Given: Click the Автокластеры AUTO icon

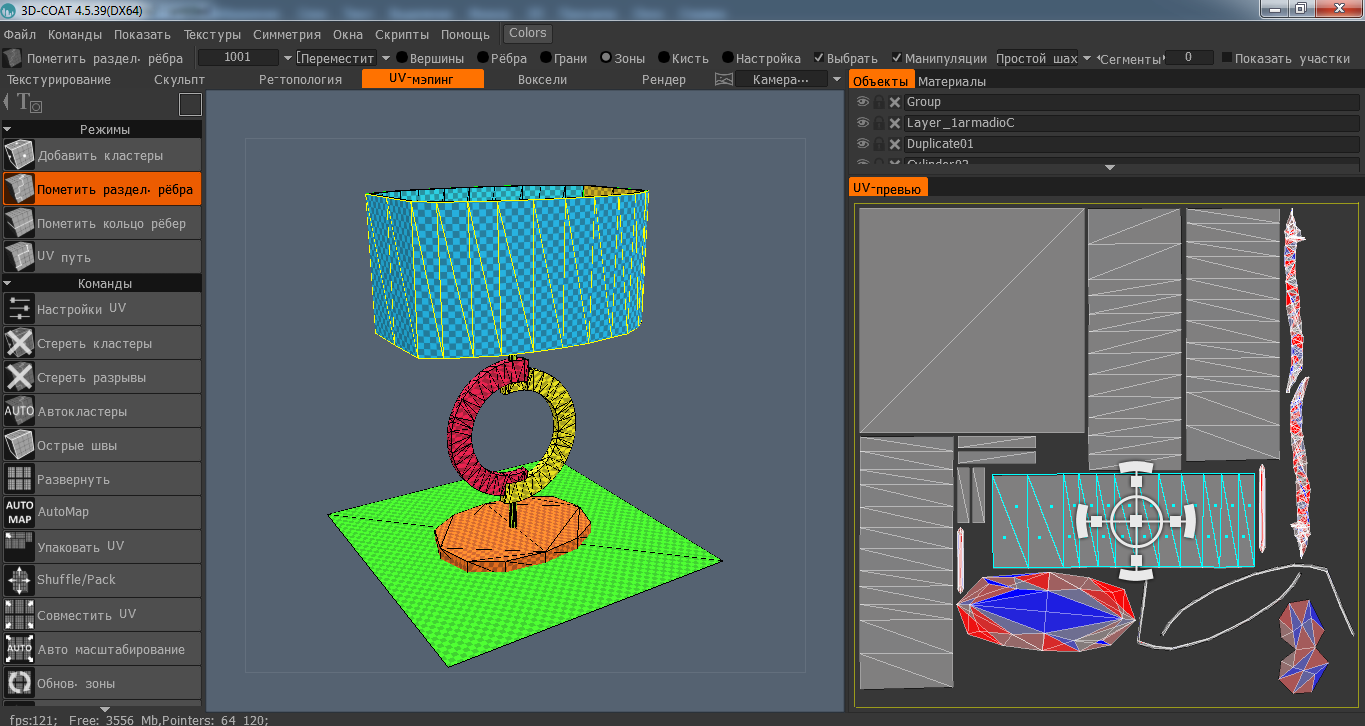Looking at the screenshot, I should coord(19,411).
